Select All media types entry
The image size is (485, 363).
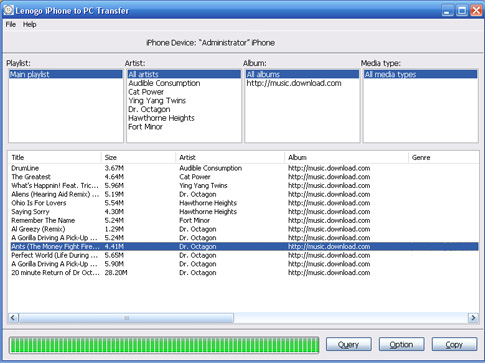[420, 74]
